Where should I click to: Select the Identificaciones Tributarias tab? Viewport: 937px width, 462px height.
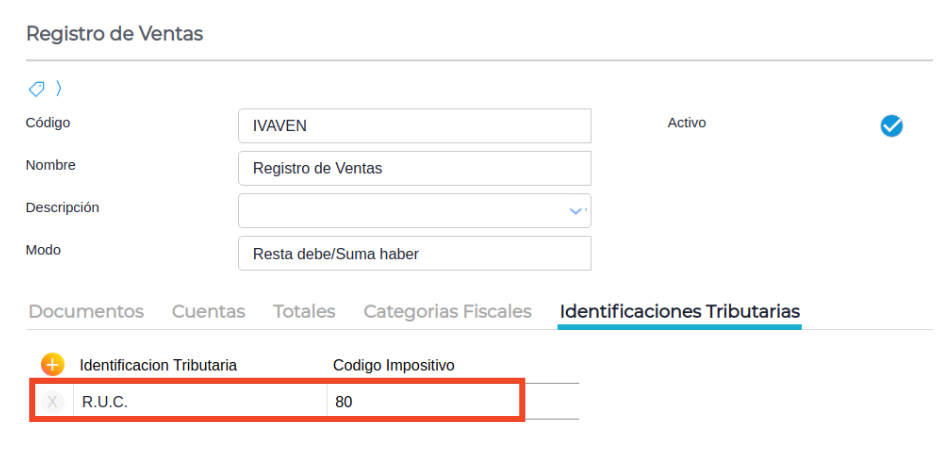679,311
